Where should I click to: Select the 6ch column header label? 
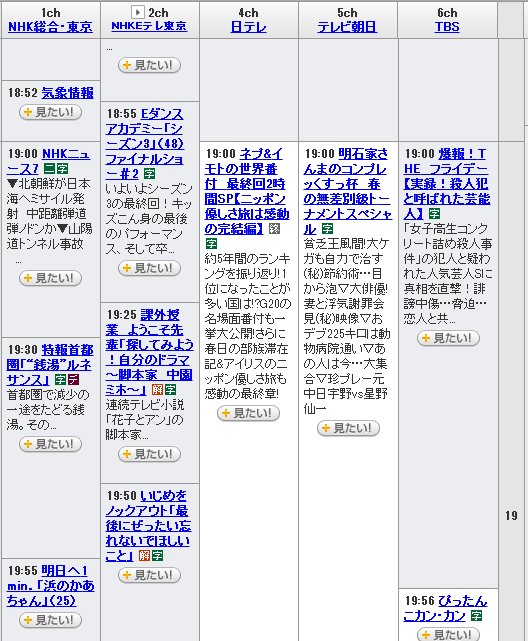click(447, 13)
